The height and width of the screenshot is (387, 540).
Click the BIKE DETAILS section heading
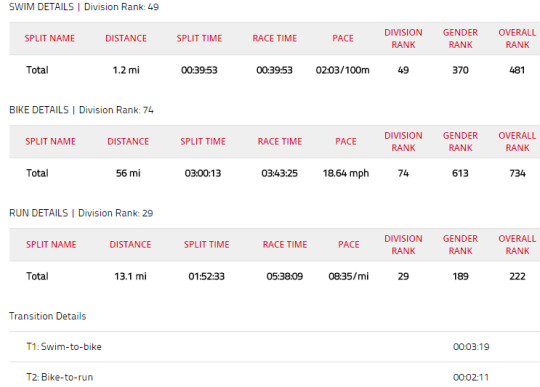click(x=81, y=110)
